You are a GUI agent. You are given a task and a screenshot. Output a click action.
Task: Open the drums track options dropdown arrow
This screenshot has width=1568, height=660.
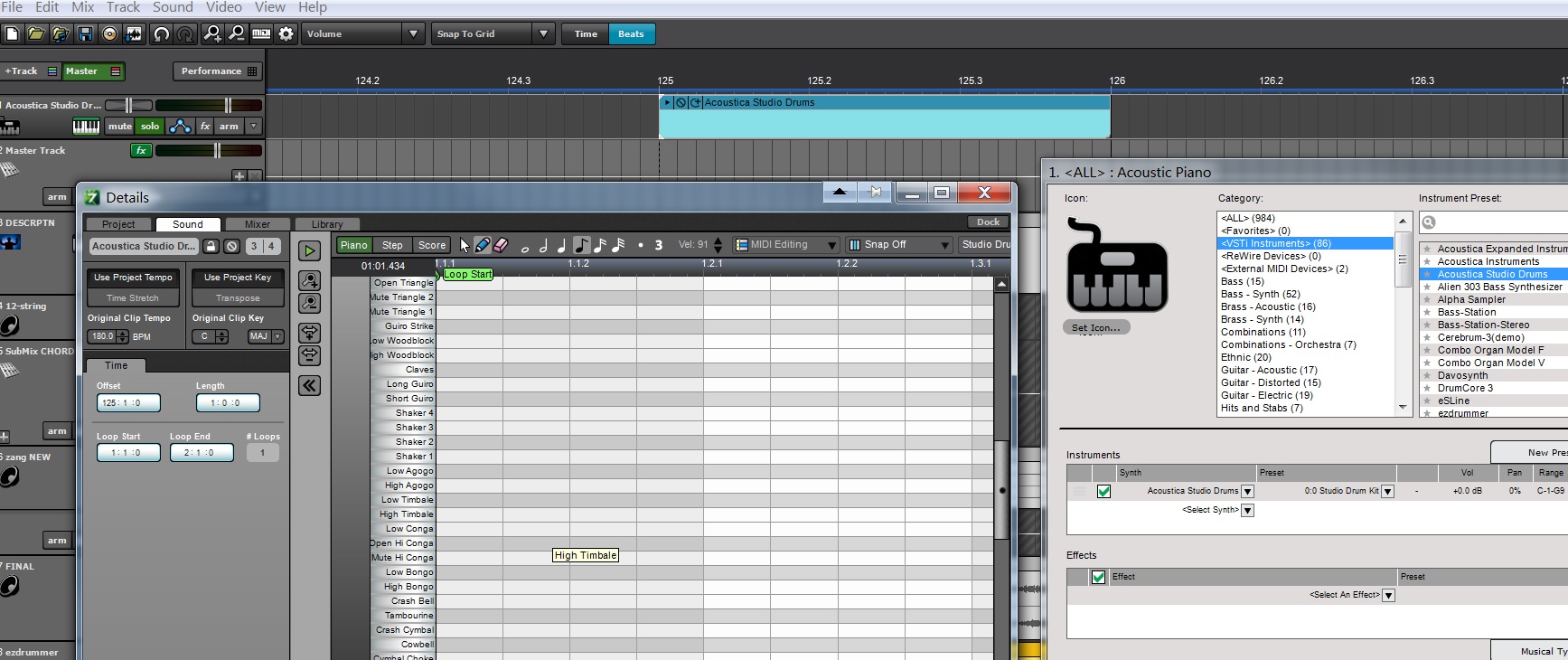[254, 127]
